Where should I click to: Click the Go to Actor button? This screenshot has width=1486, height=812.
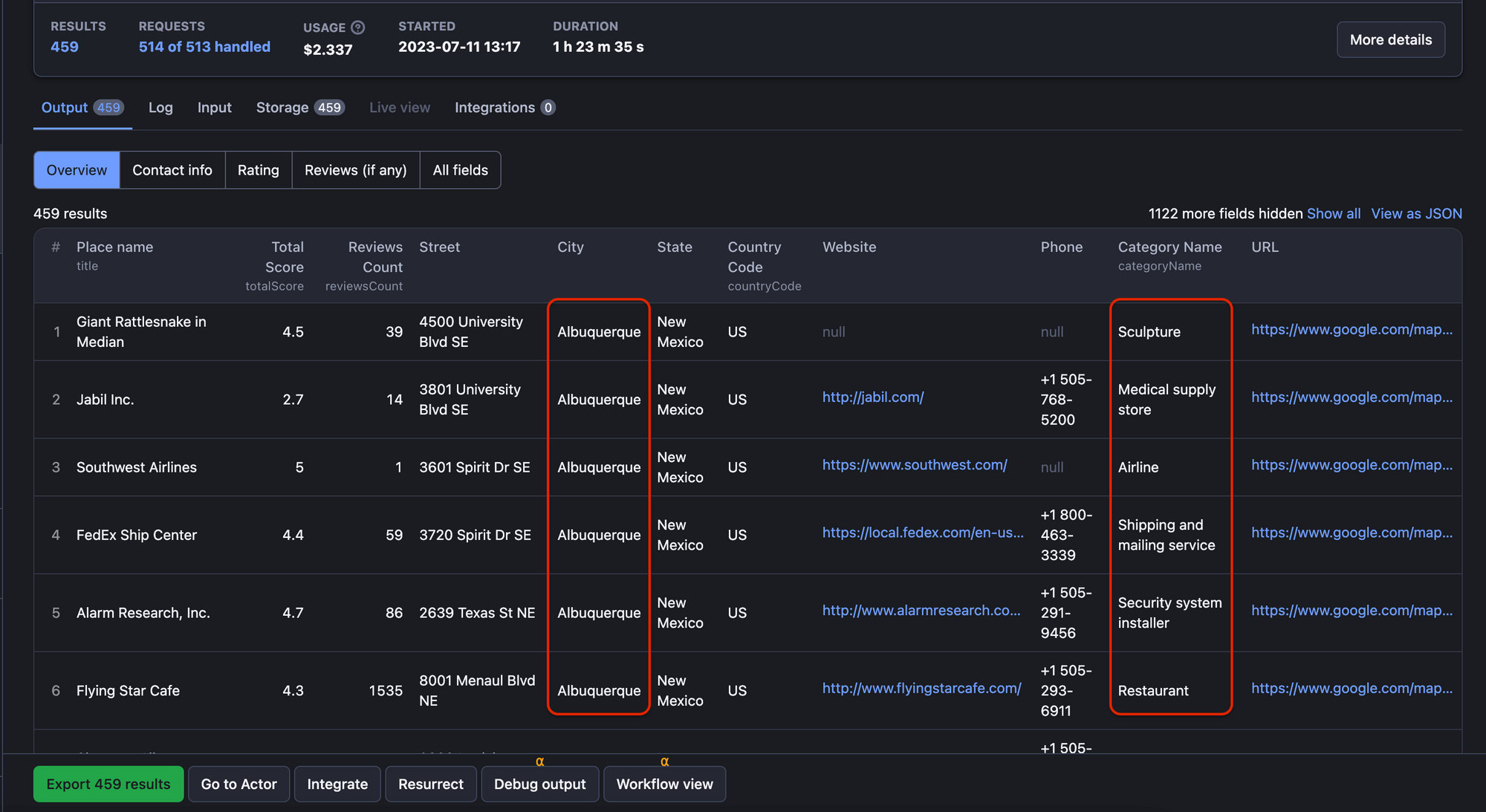pos(239,785)
